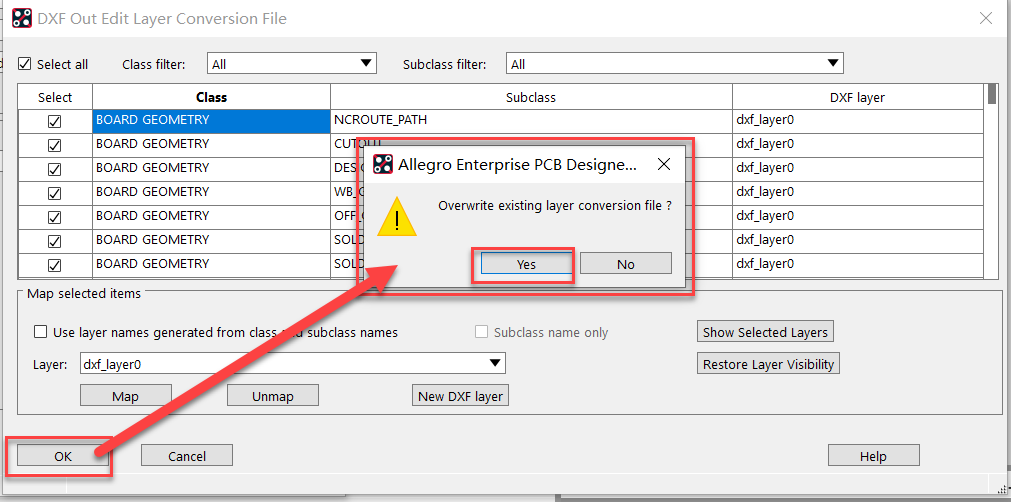Viewport: 1011px width, 502px height.
Task: Decline overwrite with the No button
Action: click(625, 264)
